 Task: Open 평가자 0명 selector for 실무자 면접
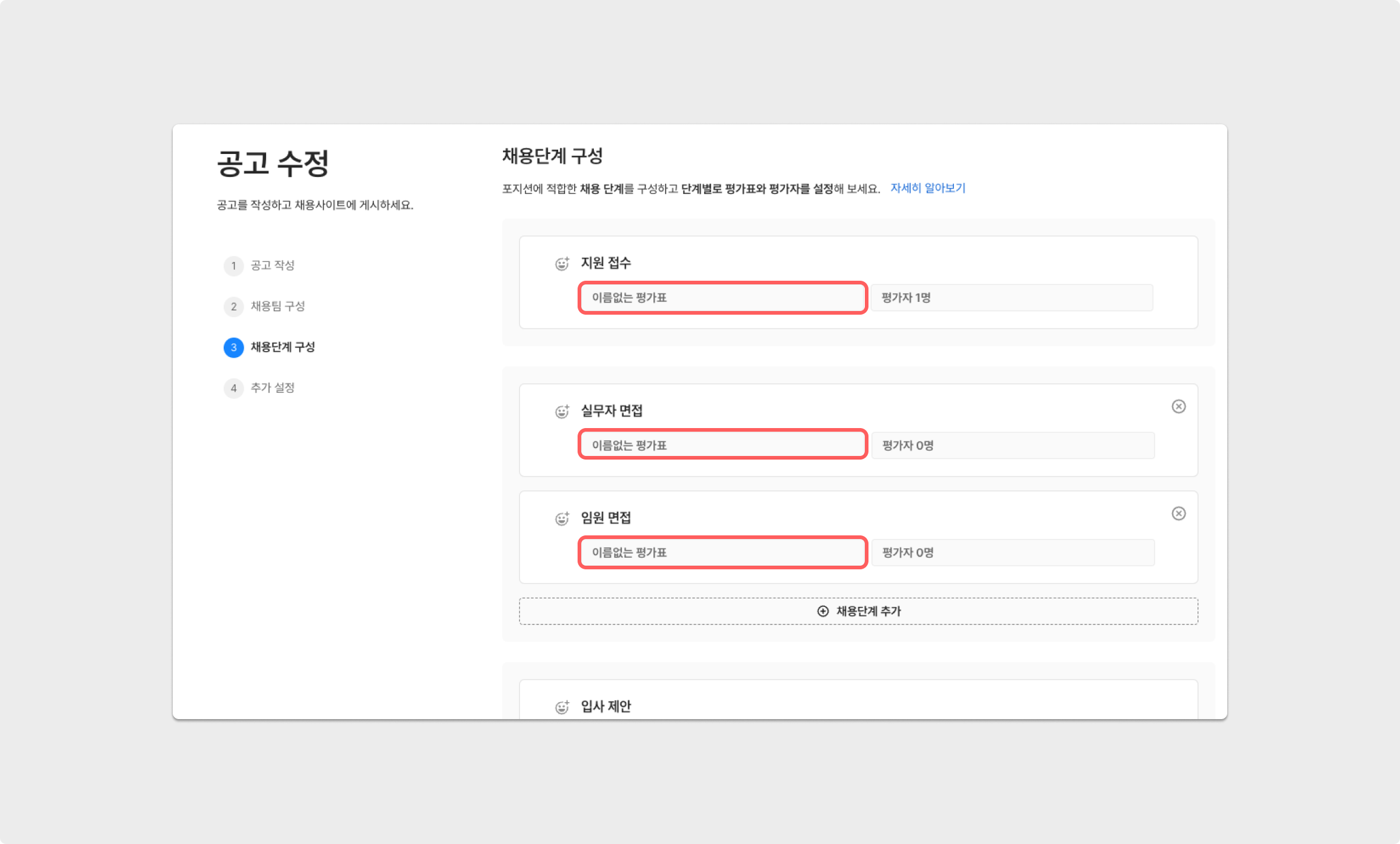point(1012,445)
